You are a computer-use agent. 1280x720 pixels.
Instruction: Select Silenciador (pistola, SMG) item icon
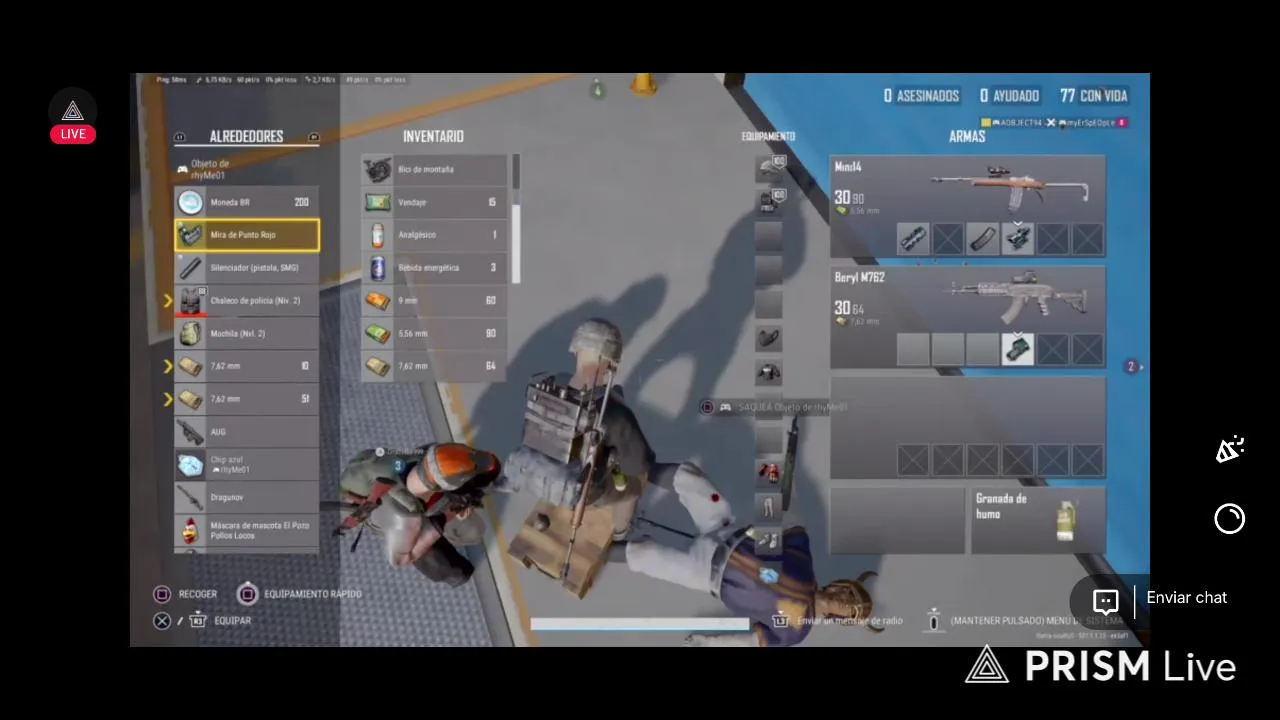pos(190,268)
